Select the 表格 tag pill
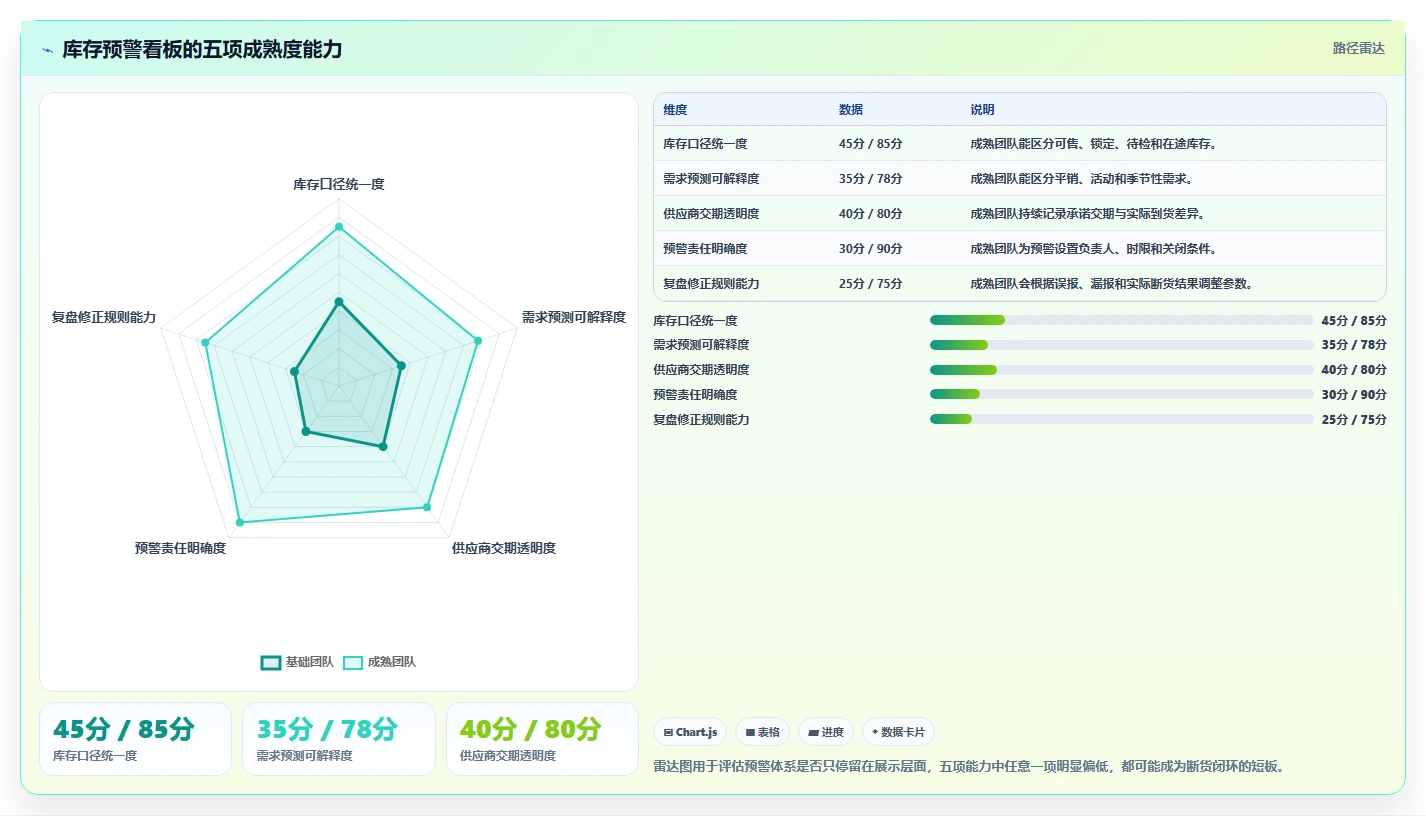Screen dimensions: 1426x816 click(x=762, y=732)
